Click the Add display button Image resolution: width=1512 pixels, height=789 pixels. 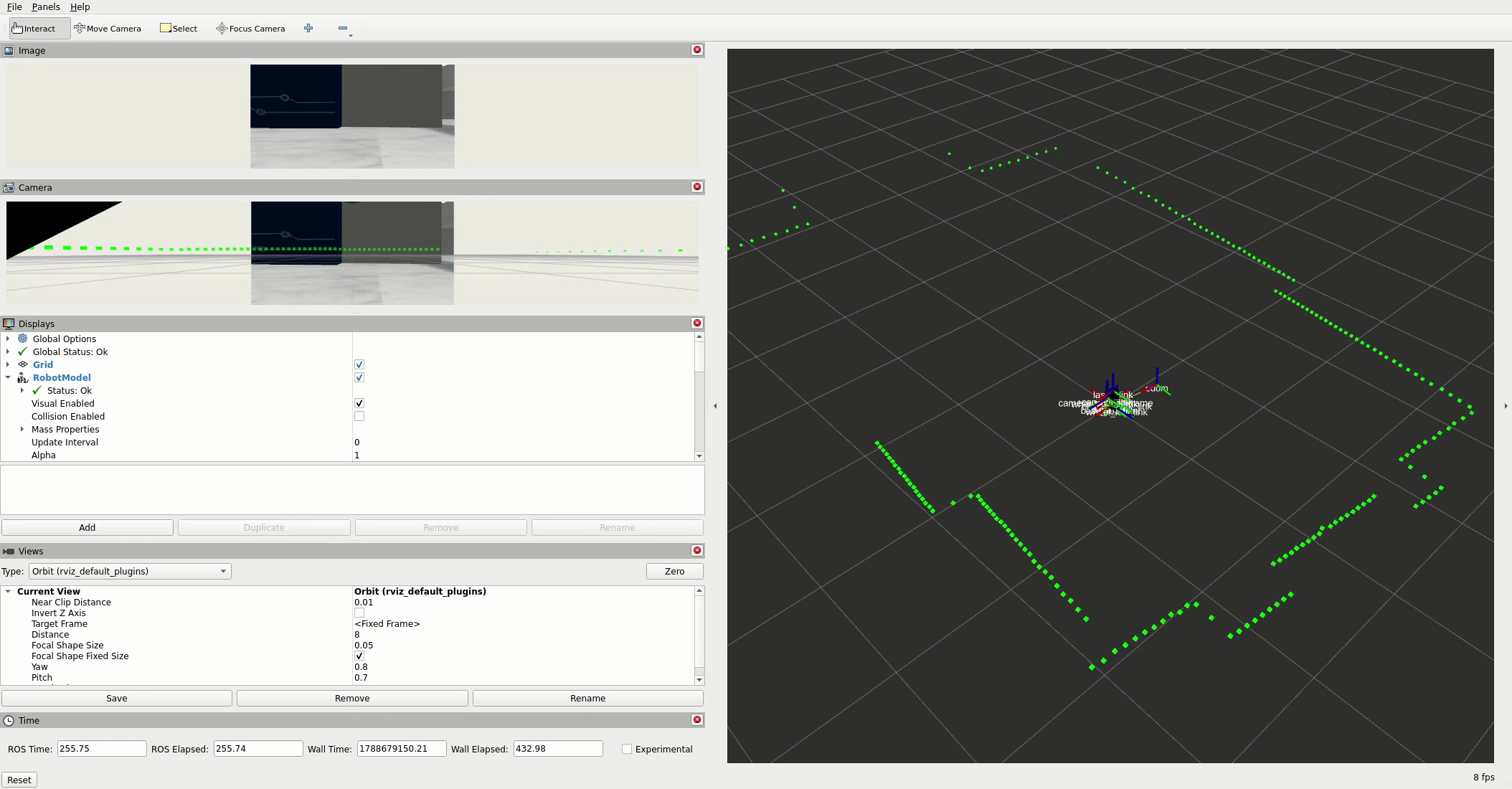pos(88,527)
